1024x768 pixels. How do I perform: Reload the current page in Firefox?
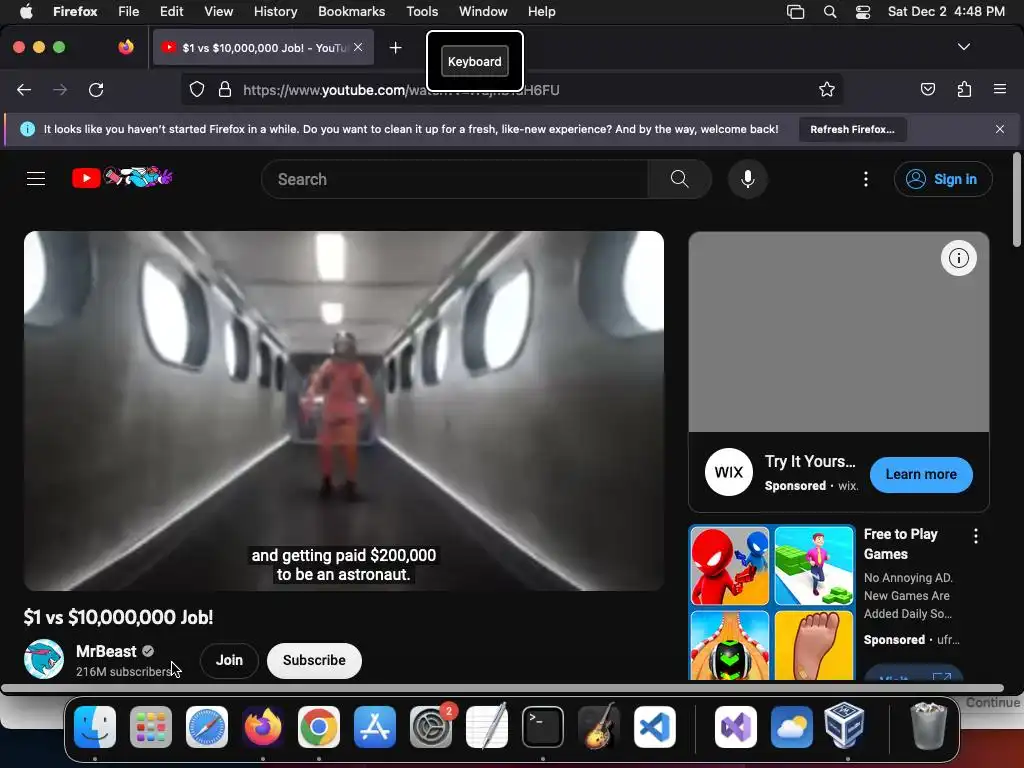click(x=96, y=89)
